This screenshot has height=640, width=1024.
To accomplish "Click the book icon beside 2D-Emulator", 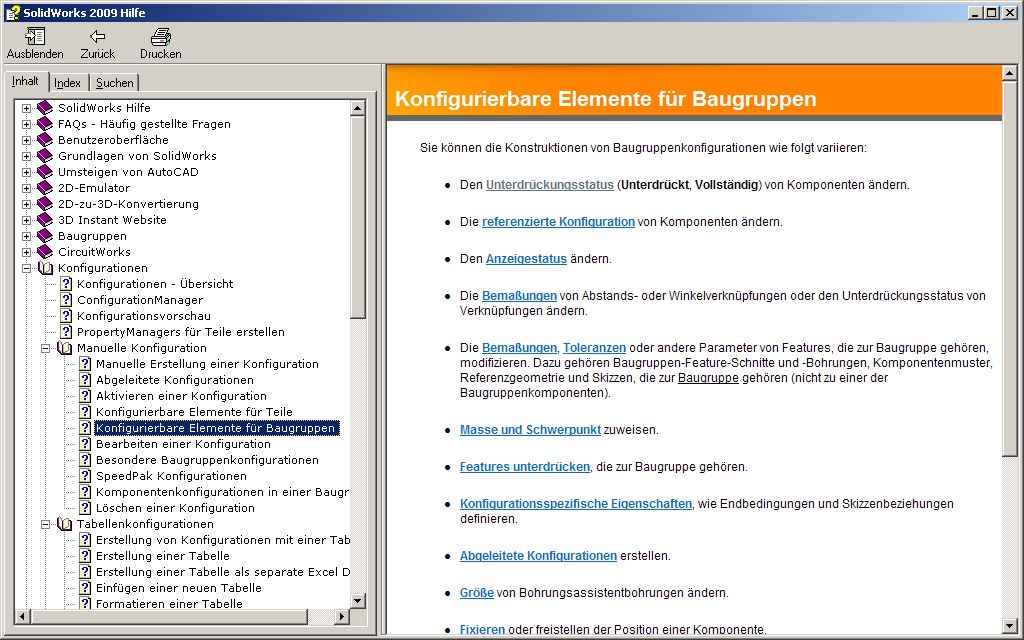I will pos(45,187).
